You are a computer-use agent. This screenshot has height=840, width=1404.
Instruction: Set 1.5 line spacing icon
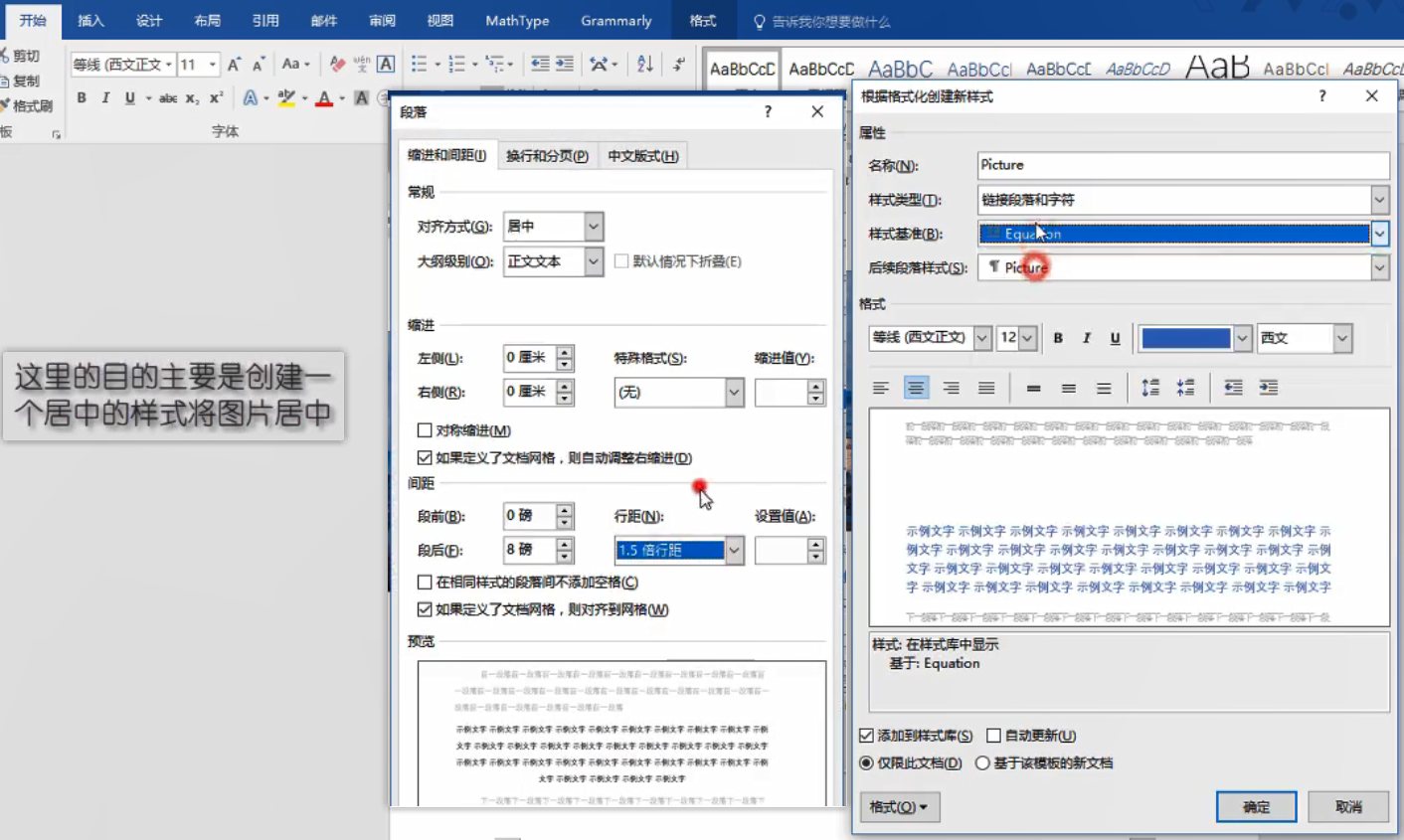click(x=1069, y=388)
